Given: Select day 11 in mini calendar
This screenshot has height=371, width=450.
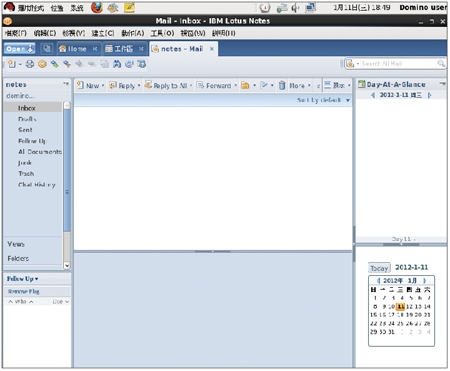Looking at the screenshot, I should (x=400, y=306).
